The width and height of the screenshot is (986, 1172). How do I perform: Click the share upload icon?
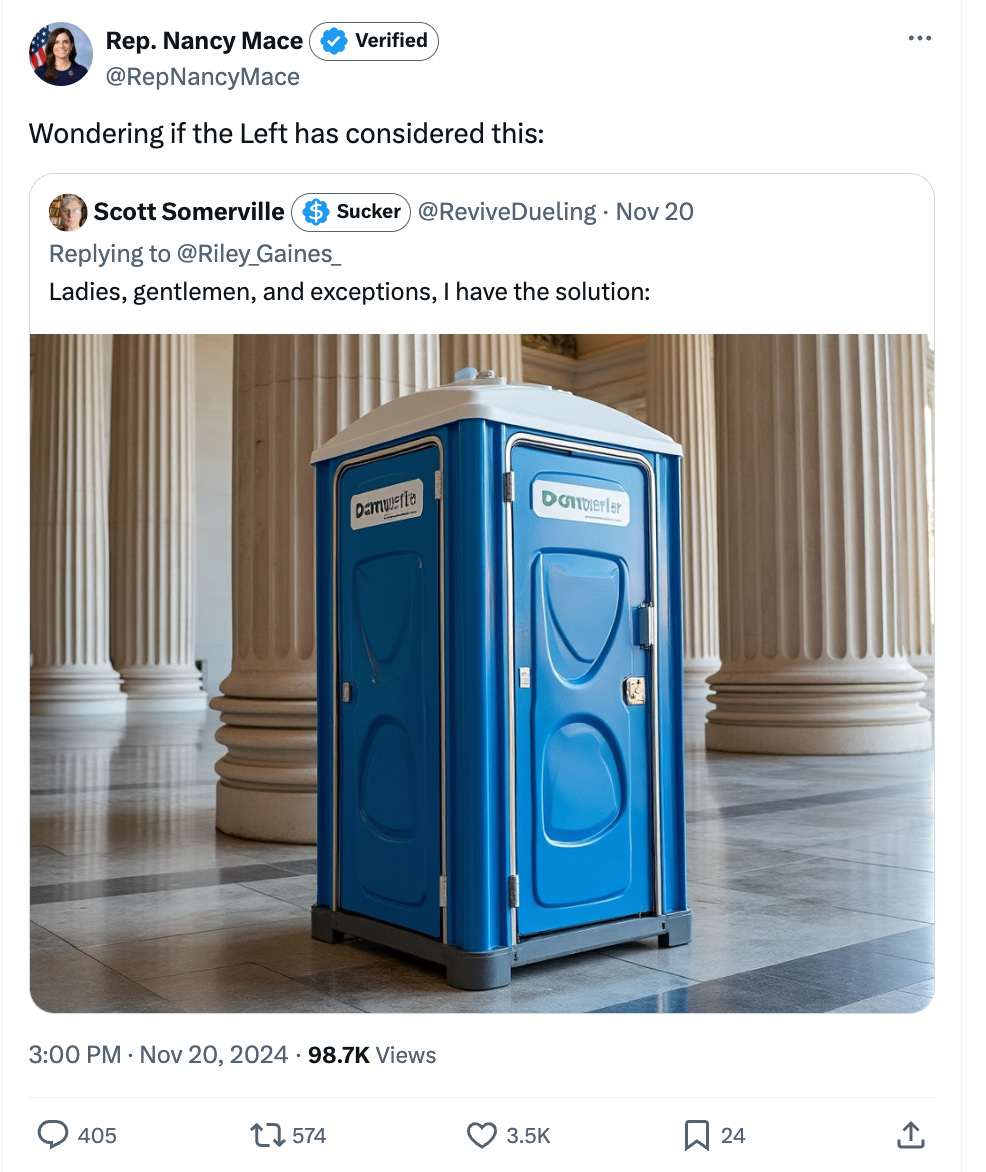910,1135
